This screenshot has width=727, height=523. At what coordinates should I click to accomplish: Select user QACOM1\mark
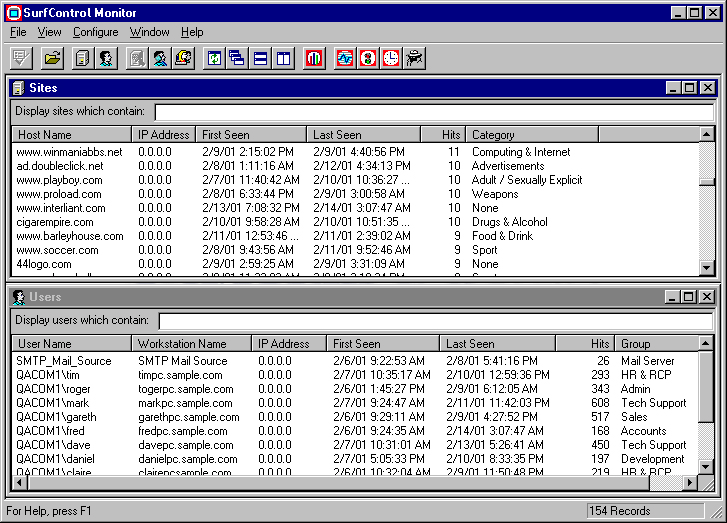(x=355, y=403)
